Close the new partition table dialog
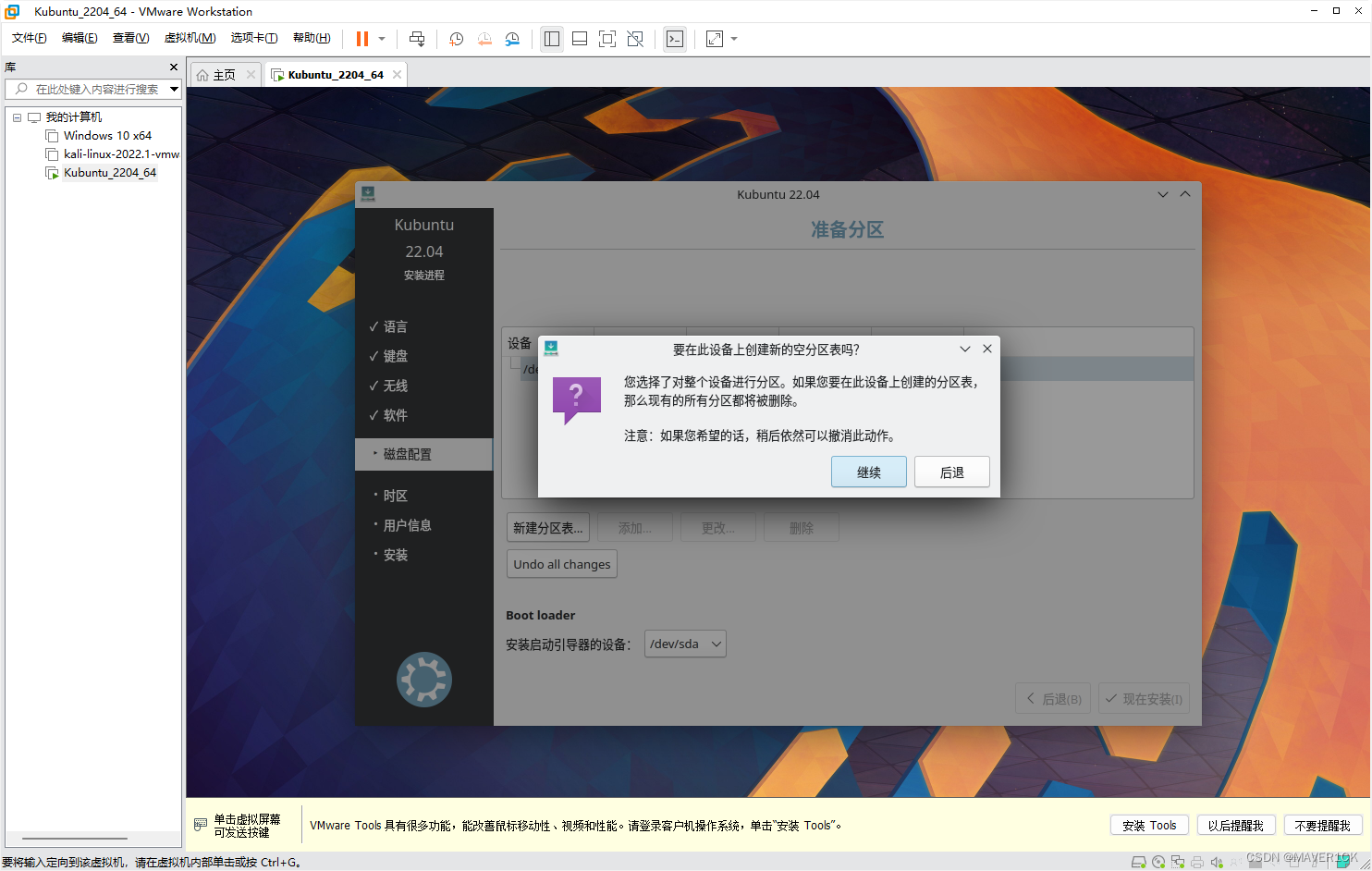 coord(987,349)
